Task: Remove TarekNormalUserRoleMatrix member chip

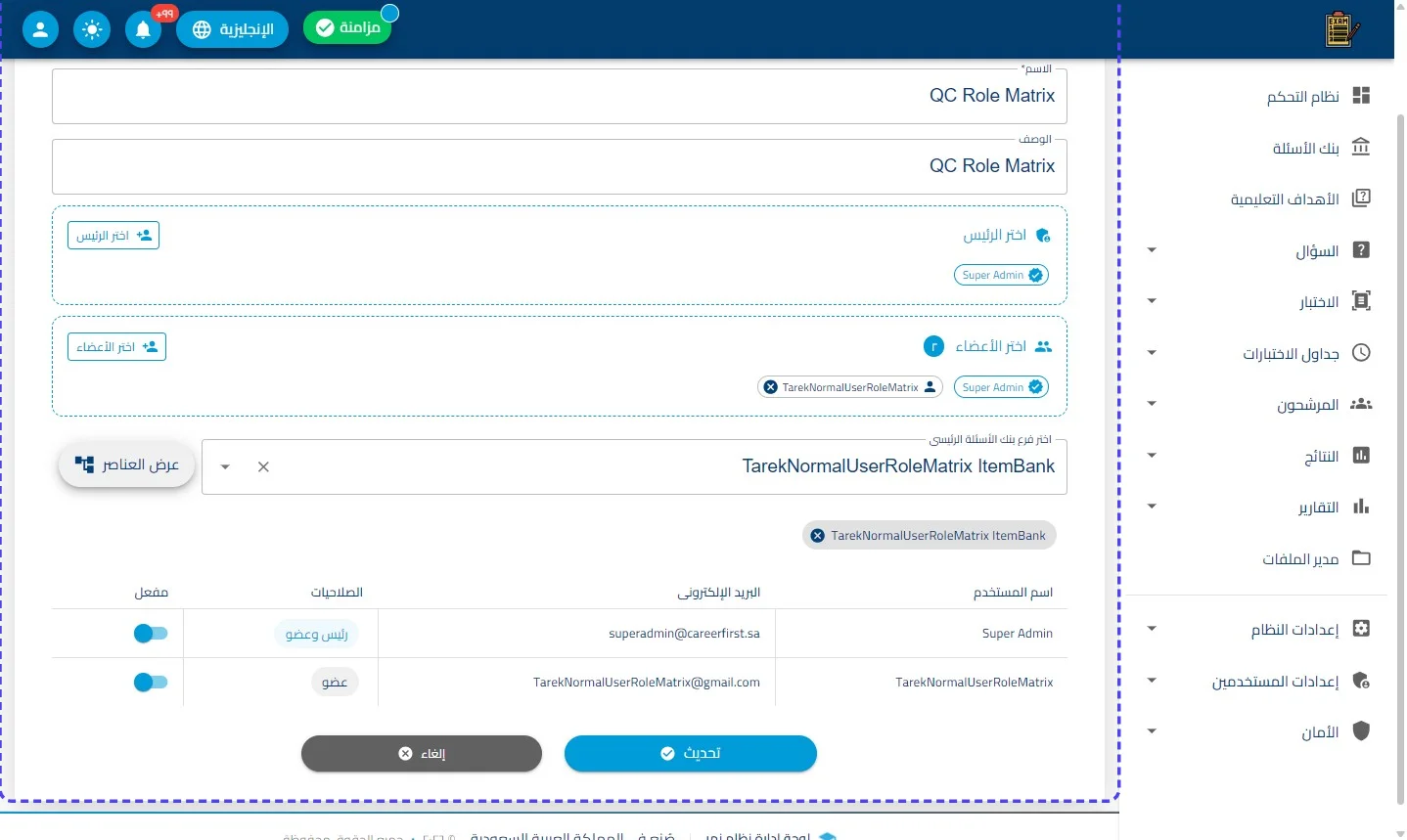Action: (x=771, y=387)
